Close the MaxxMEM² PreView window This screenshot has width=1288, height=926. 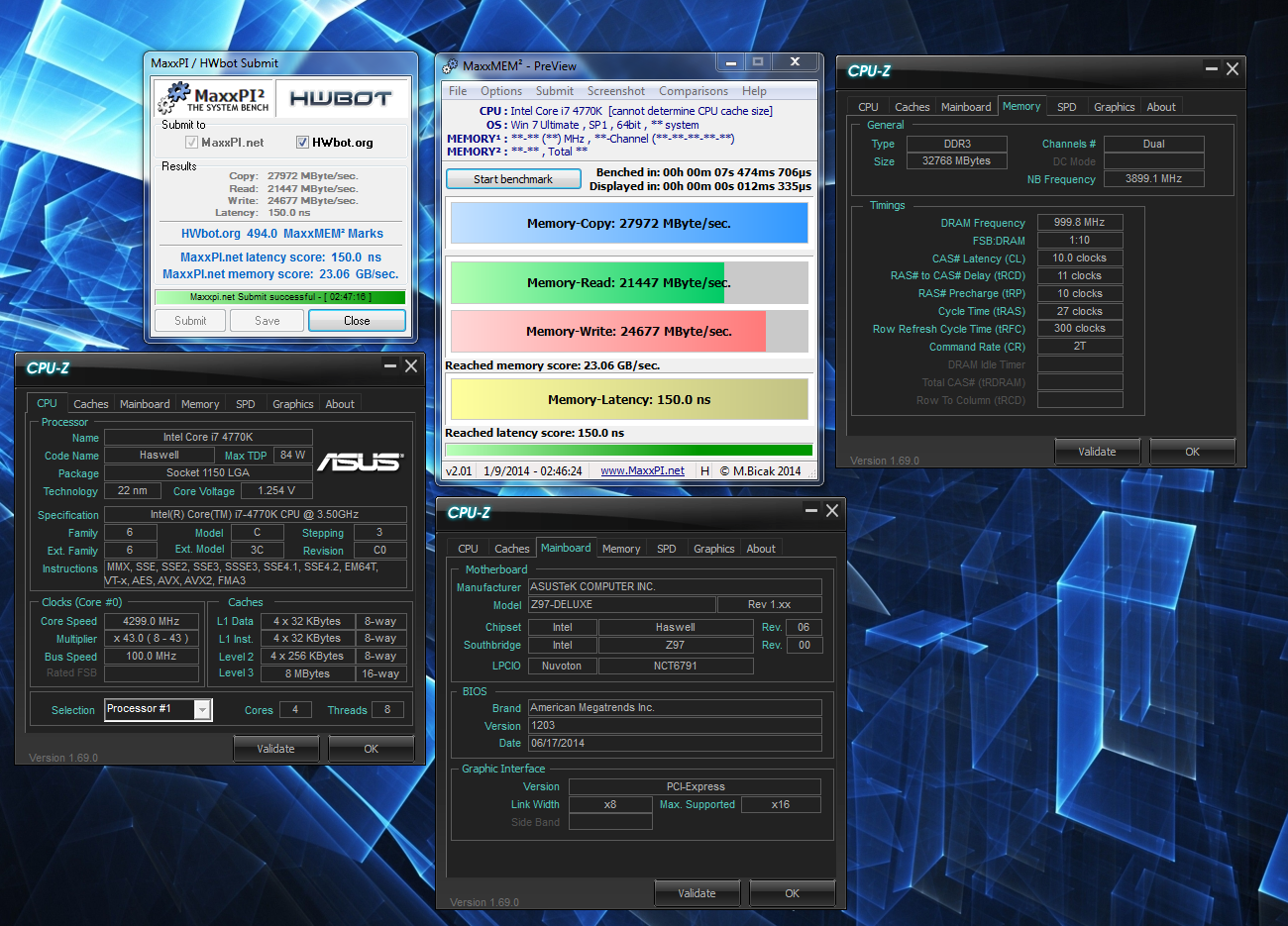tap(795, 62)
